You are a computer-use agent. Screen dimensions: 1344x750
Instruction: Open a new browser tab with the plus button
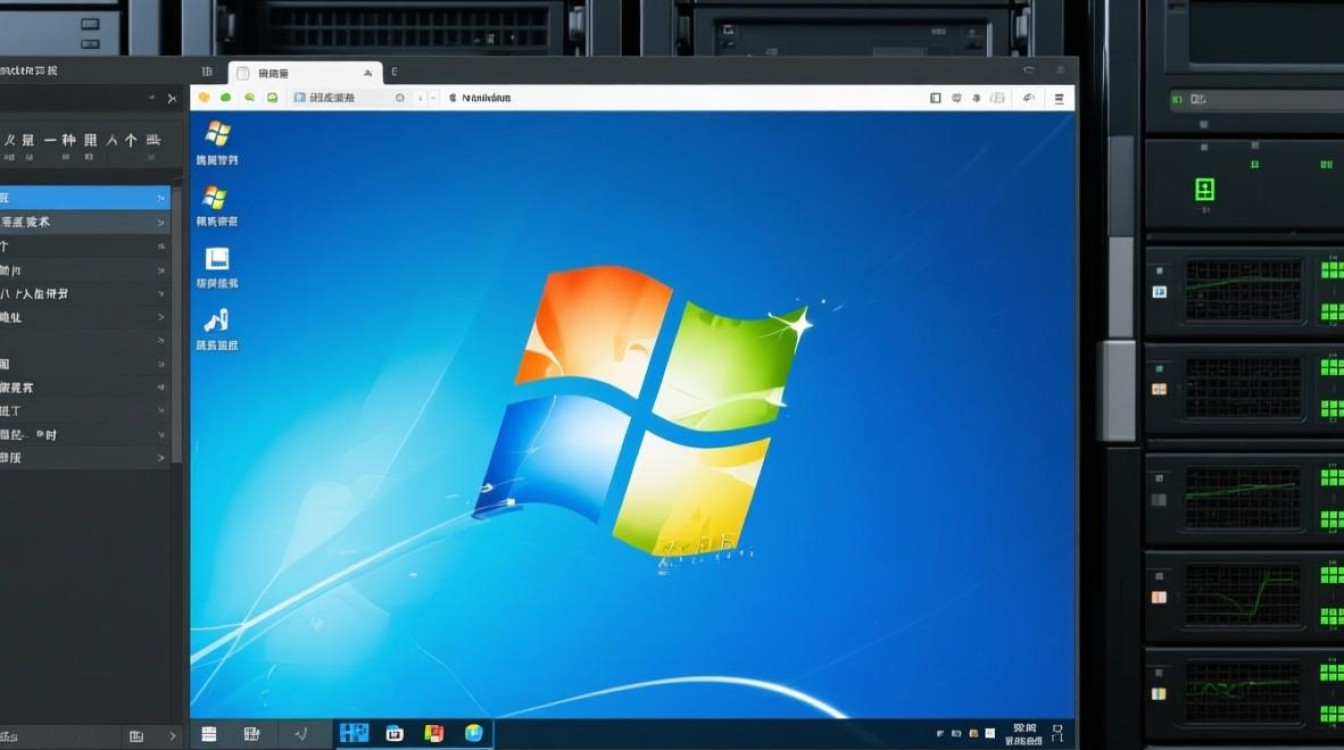click(393, 72)
